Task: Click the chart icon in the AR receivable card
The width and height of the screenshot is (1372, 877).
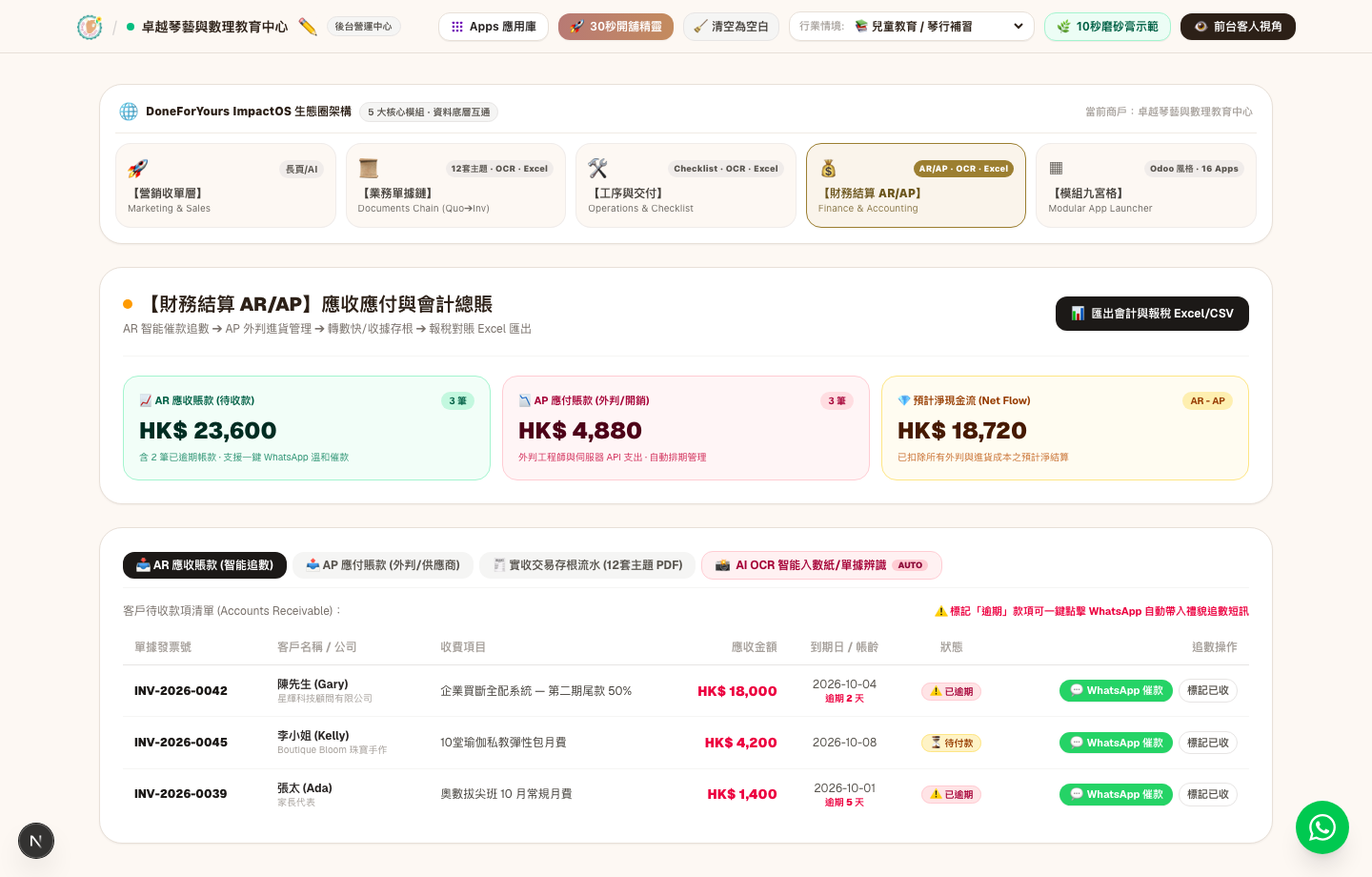Action: (x=146, y=401)
